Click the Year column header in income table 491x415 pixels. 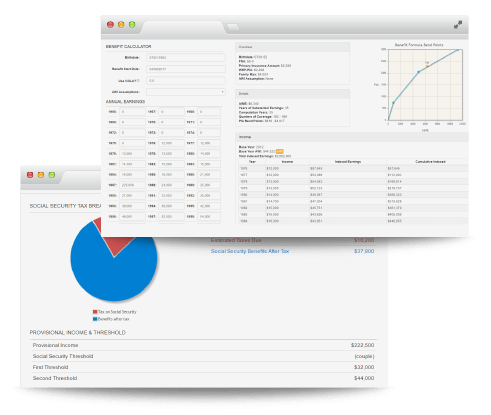point(252,162)
